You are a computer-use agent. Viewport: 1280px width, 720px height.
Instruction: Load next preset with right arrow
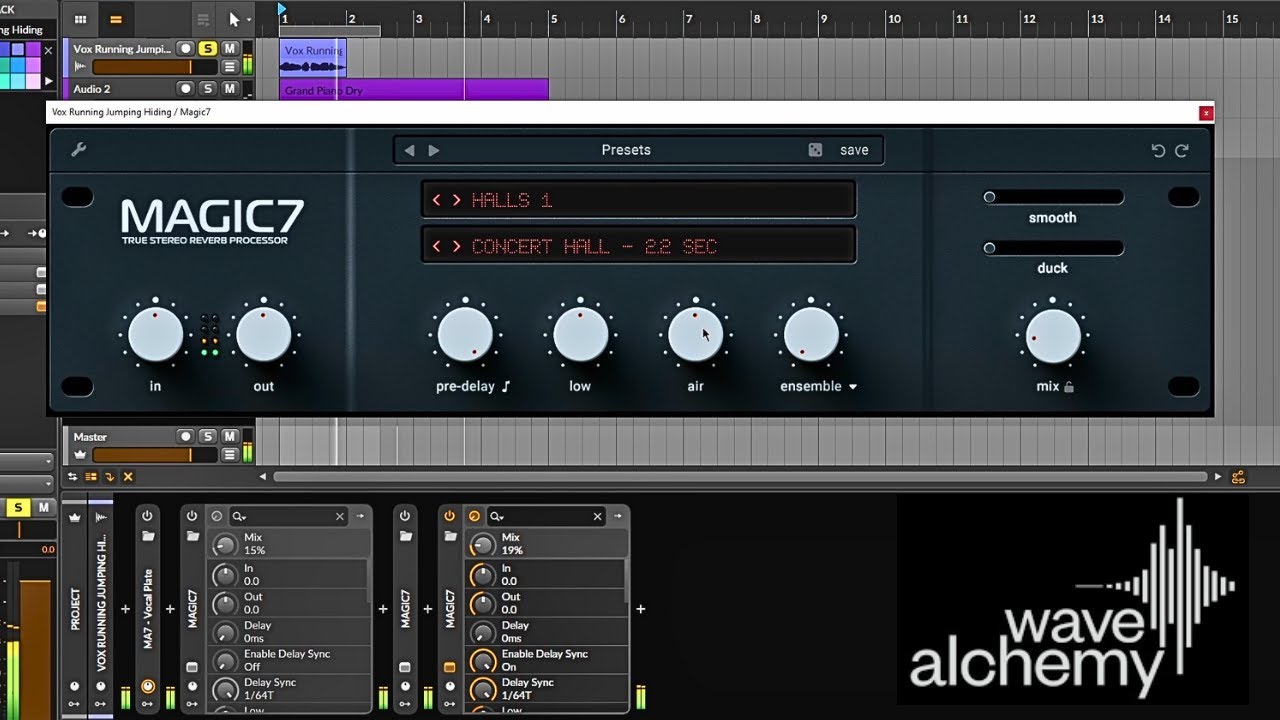pyautogui.click(x=433, y=150)
